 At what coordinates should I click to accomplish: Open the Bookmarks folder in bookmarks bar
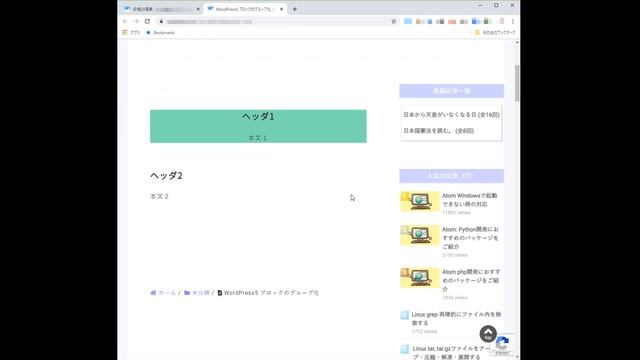pyautogui.click(x=160, y=33)
